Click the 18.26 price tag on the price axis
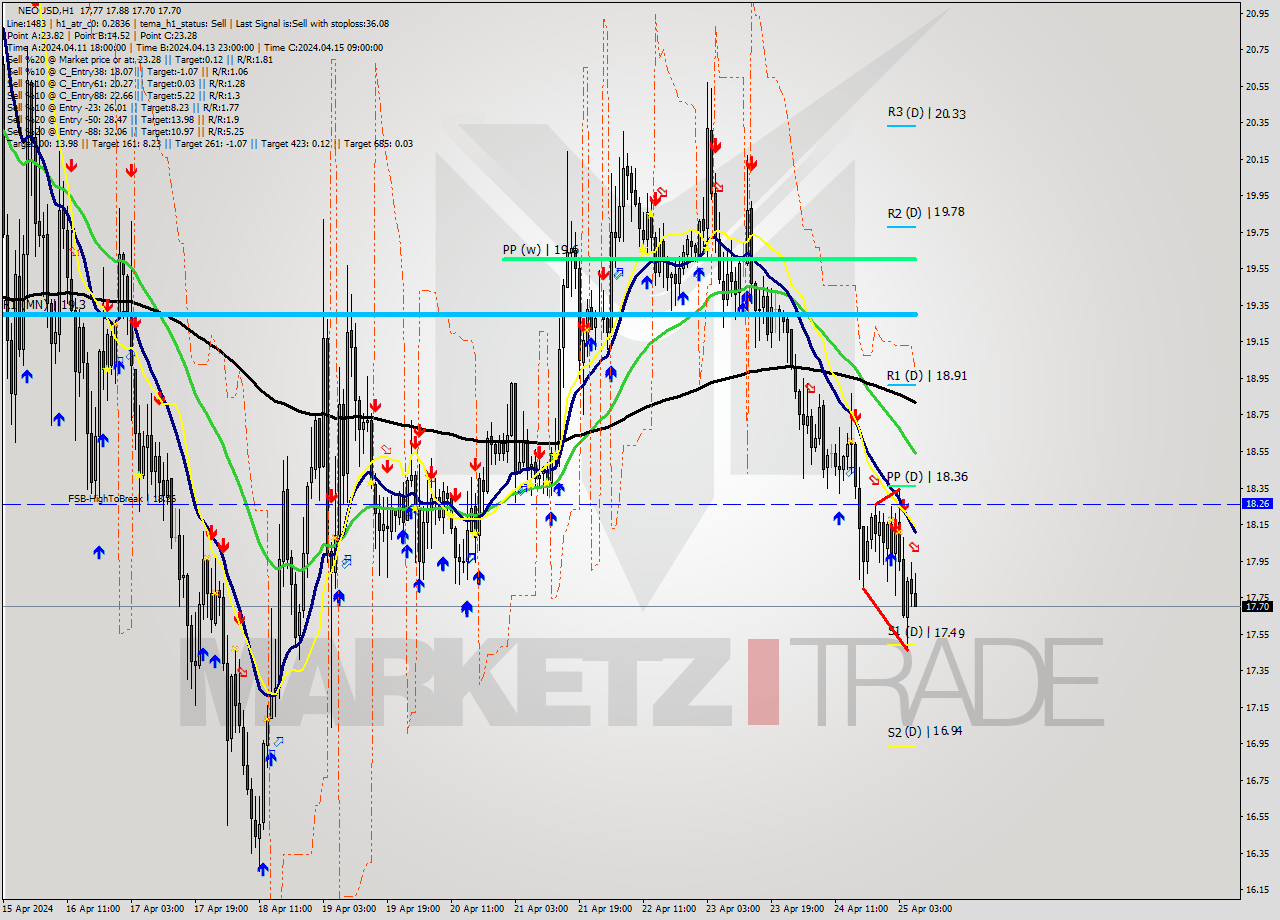Image resolution: width=1280 pixels, height=920 pixels. [1256, 504]
